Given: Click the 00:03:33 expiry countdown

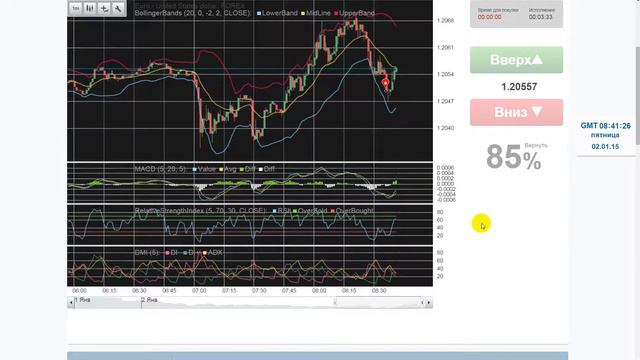Looking at the screenshot, I should point(540,17).
